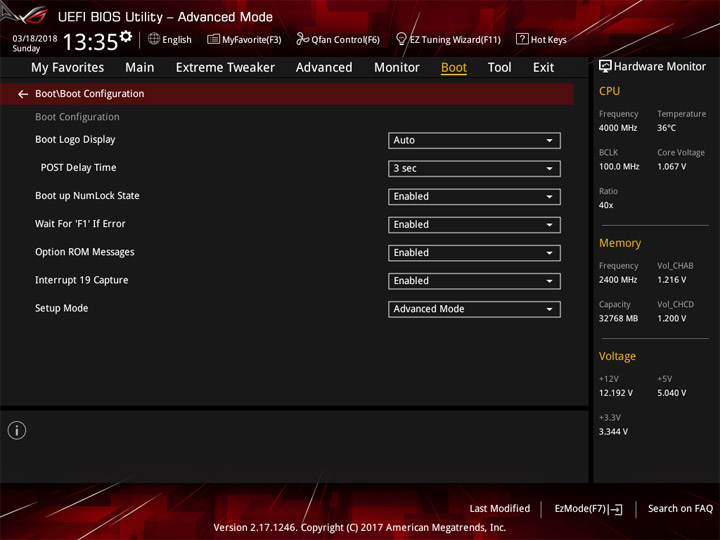This screenshot has width=720, height=540.
Task: Click Memory frequency value 2400 MHz
Action: (x=618, y=280)
